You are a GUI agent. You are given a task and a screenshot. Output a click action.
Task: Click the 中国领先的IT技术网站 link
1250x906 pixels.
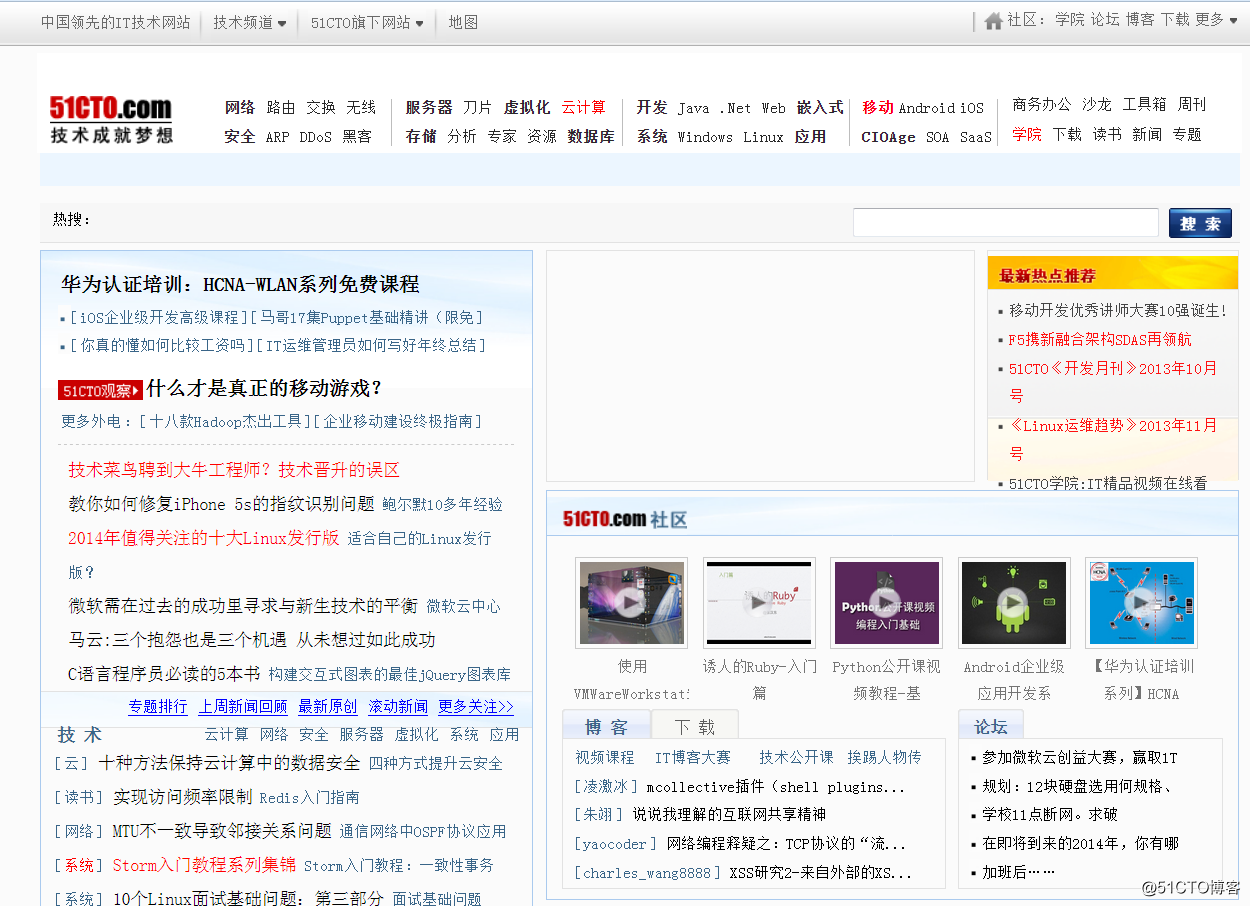point(115,22)
